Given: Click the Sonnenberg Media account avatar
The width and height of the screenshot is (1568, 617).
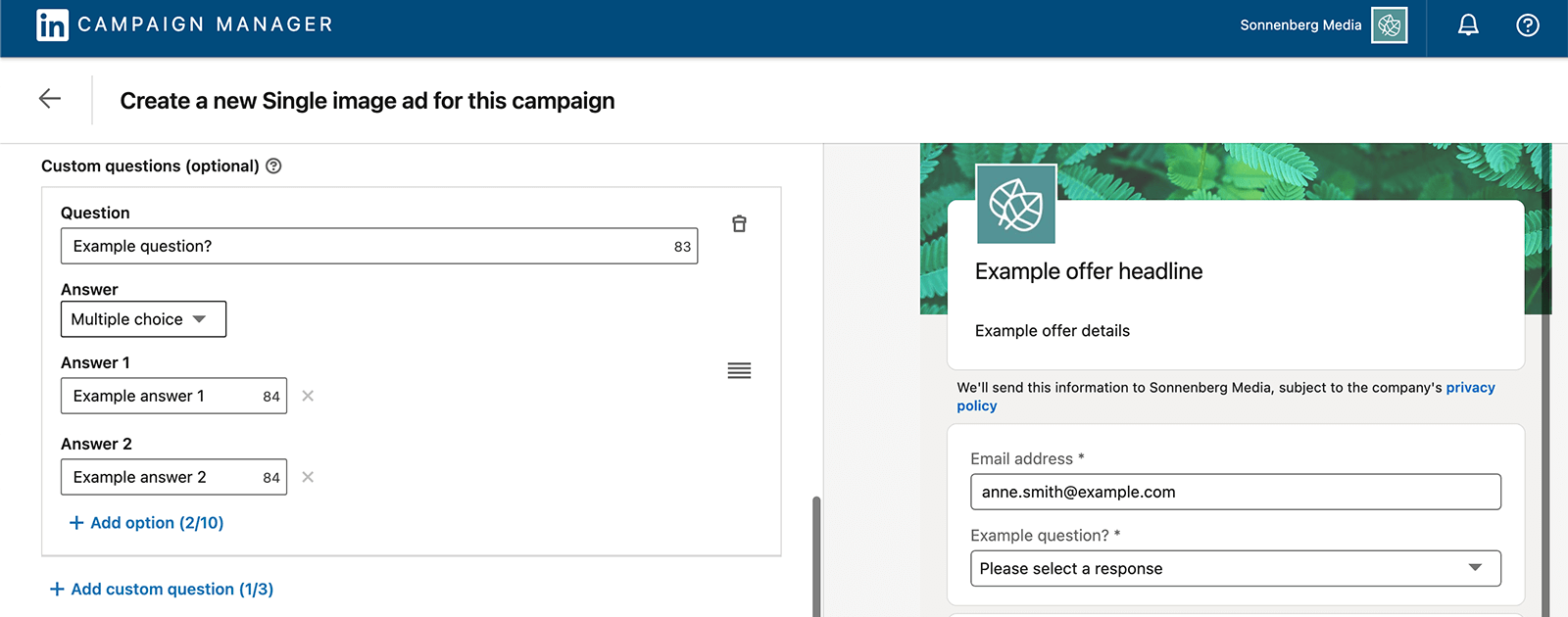Looking at the screenshot, I should (x=1390, y=25).
